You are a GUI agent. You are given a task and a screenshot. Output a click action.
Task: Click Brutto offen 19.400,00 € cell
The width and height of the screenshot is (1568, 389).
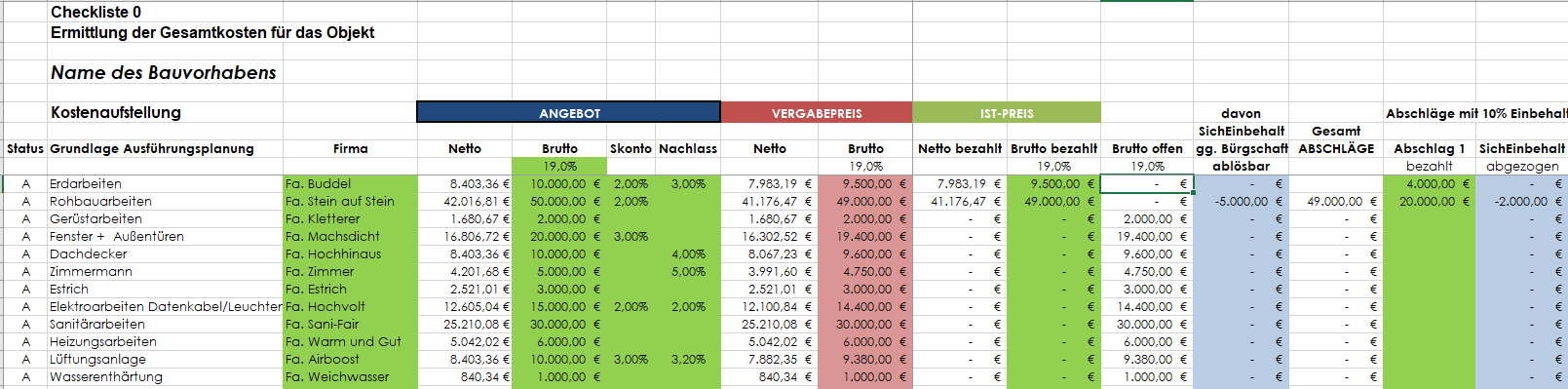click(x=1147, y=236)
